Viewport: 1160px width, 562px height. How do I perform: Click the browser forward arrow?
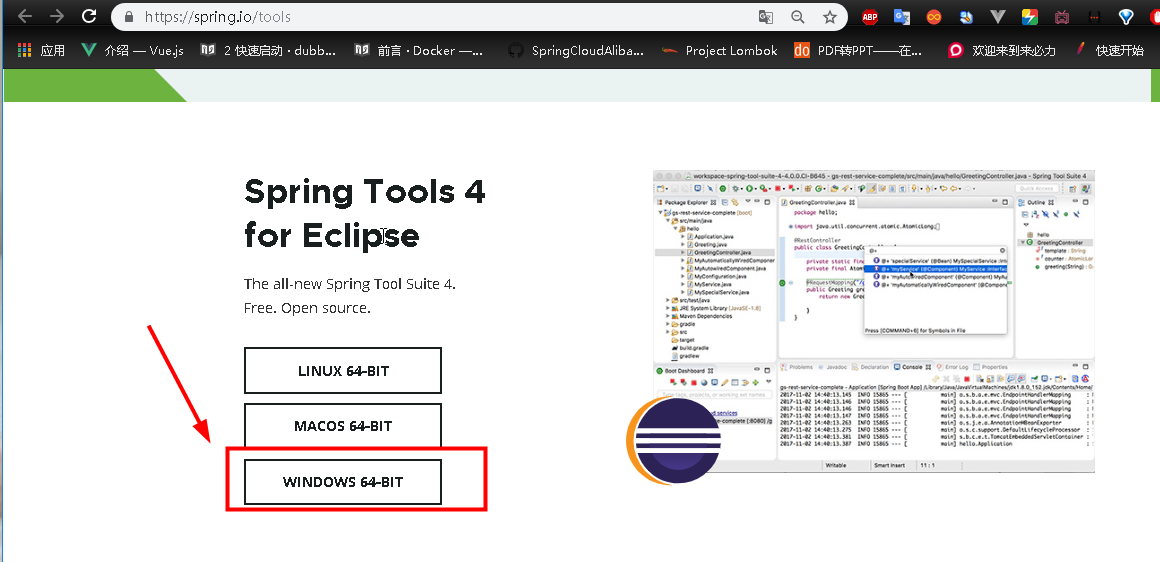(57, 16)
